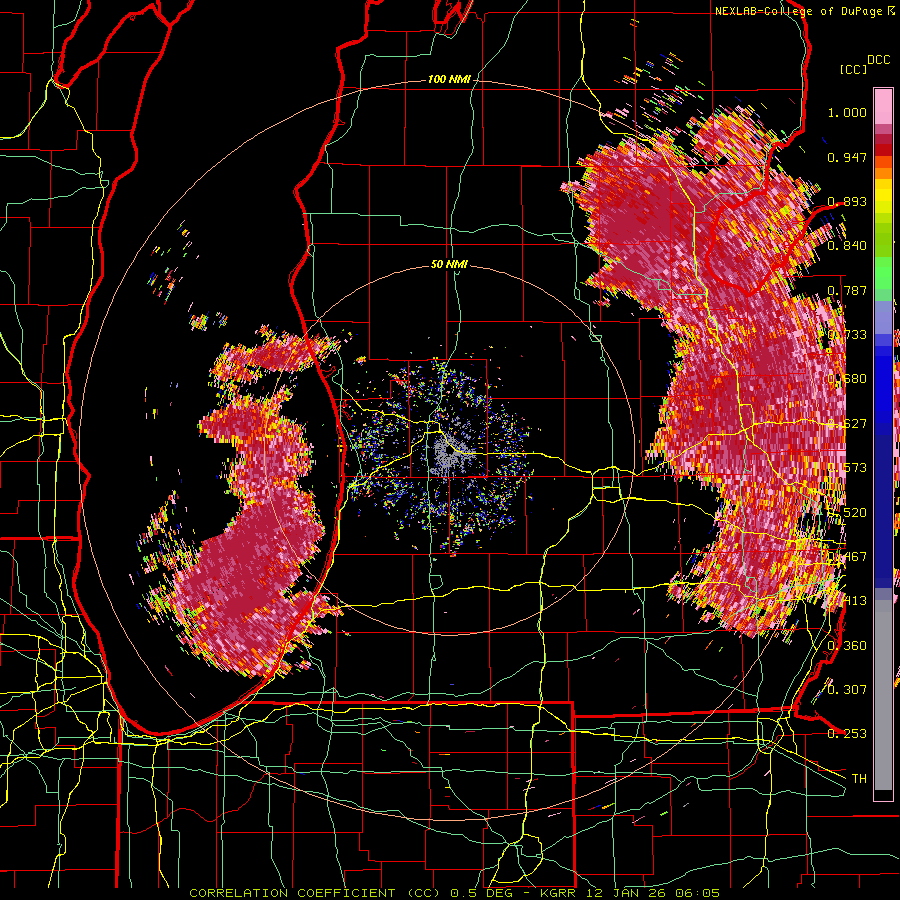Click the NEXLAB-College of DuPage credit text

(798, 11)
